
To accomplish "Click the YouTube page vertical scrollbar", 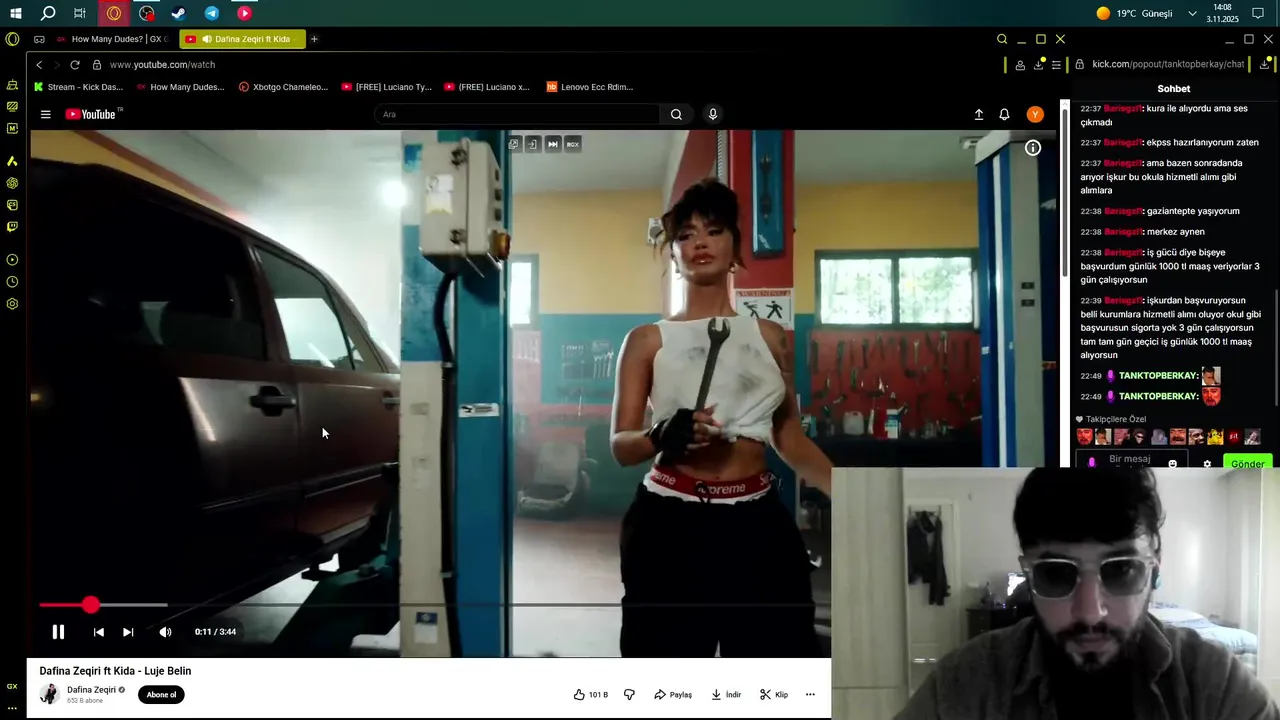I will pyautogui.click(x=1065, y=195).
